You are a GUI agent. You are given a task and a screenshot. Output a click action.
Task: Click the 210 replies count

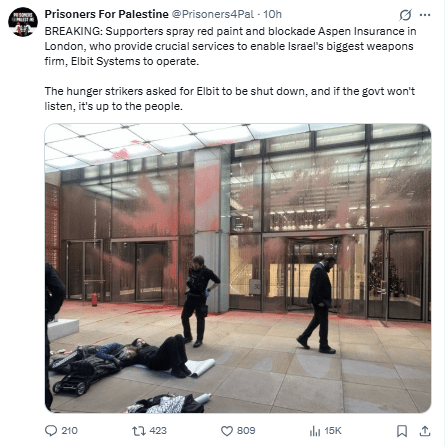point(69,431)
